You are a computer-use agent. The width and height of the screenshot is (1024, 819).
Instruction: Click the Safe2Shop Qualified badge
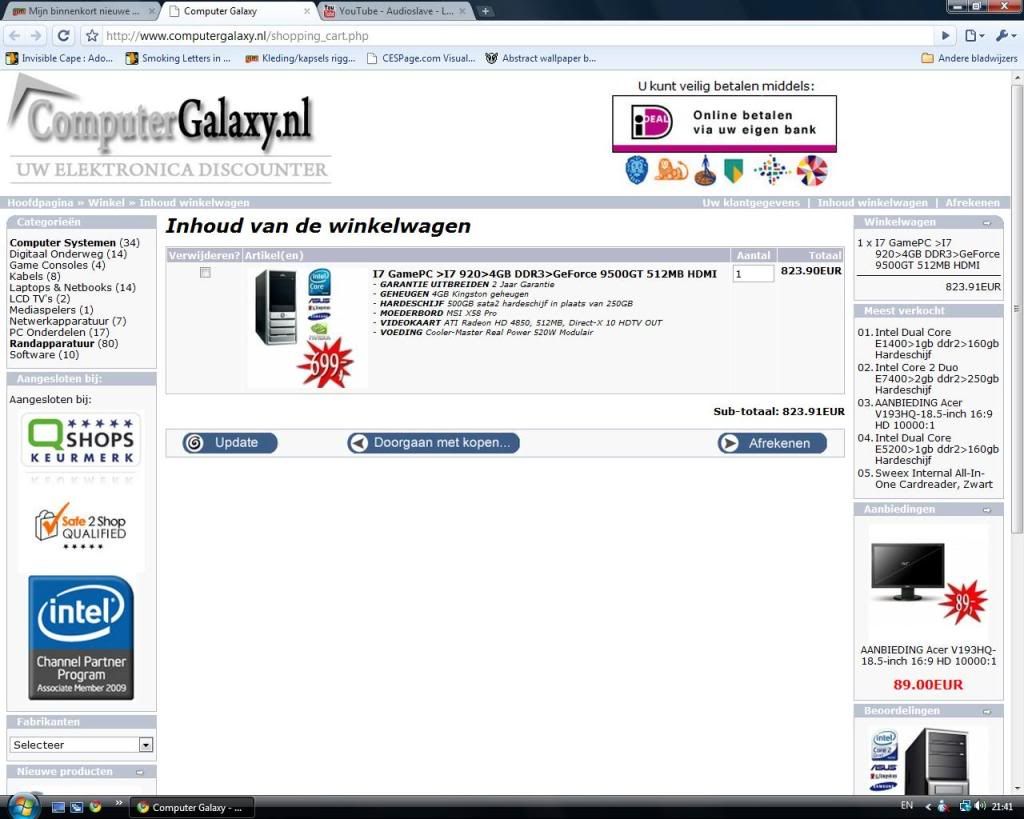click(x=82, y=526)
